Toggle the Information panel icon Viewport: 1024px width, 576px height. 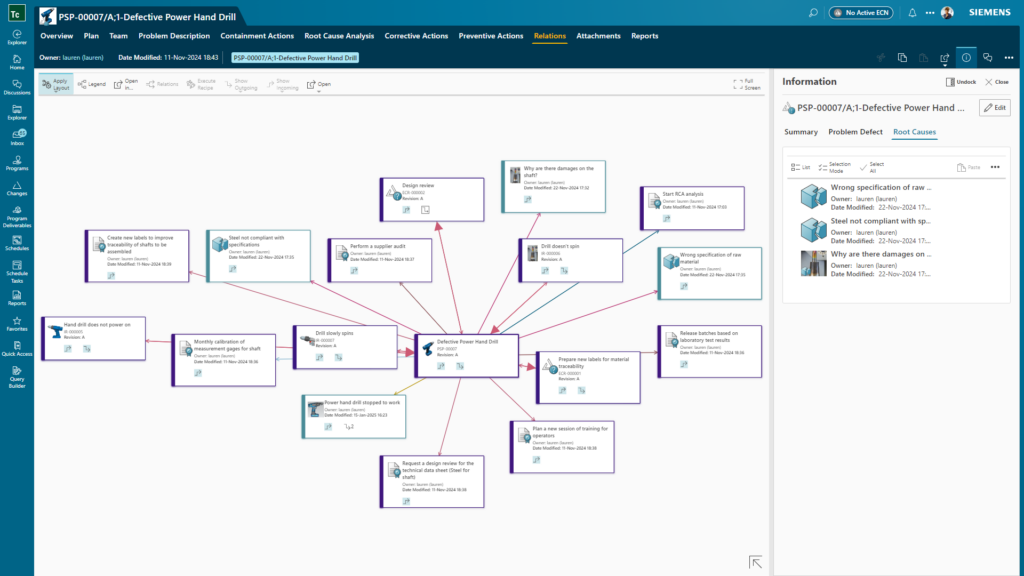pyautogui.click(x=966, y=57)
